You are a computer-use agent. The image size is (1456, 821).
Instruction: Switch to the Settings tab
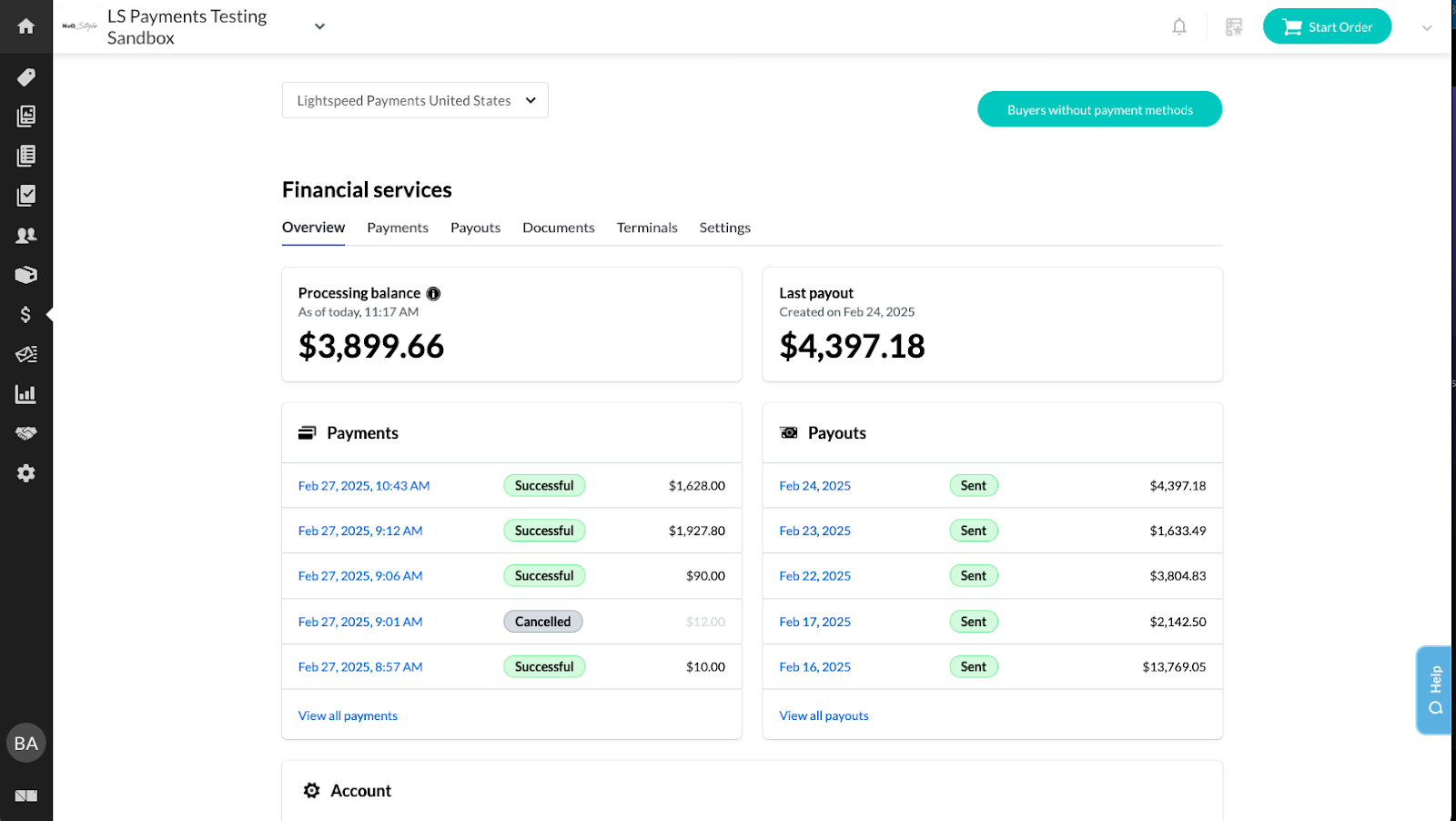coord(725,228)
